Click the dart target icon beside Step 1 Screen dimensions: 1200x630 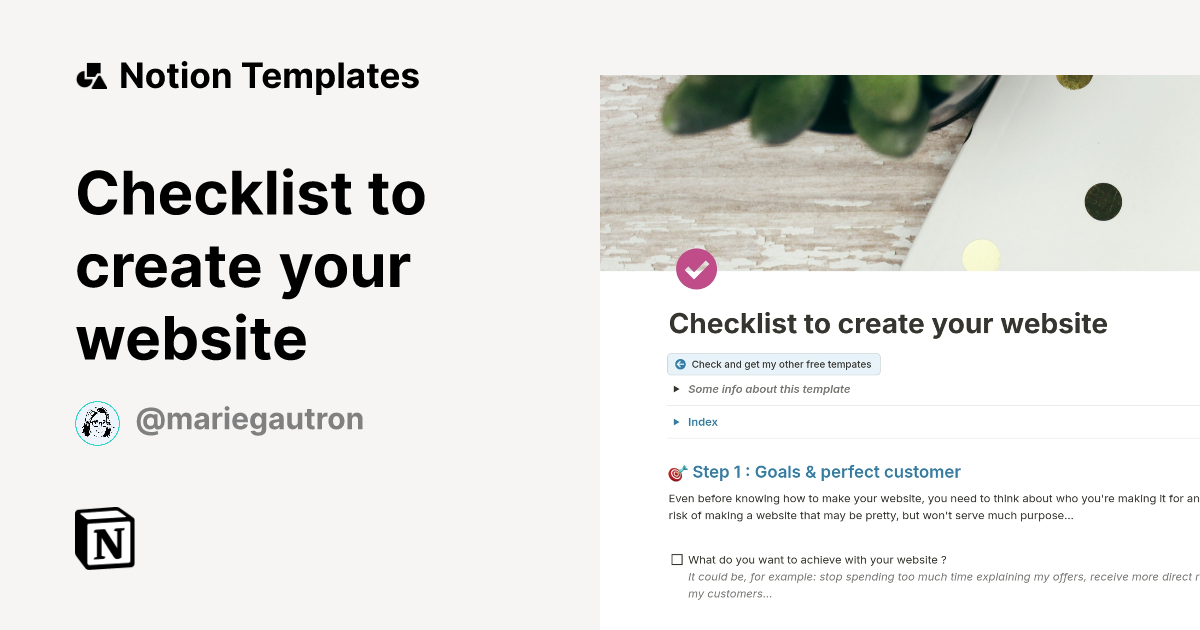tap(676, 471)
